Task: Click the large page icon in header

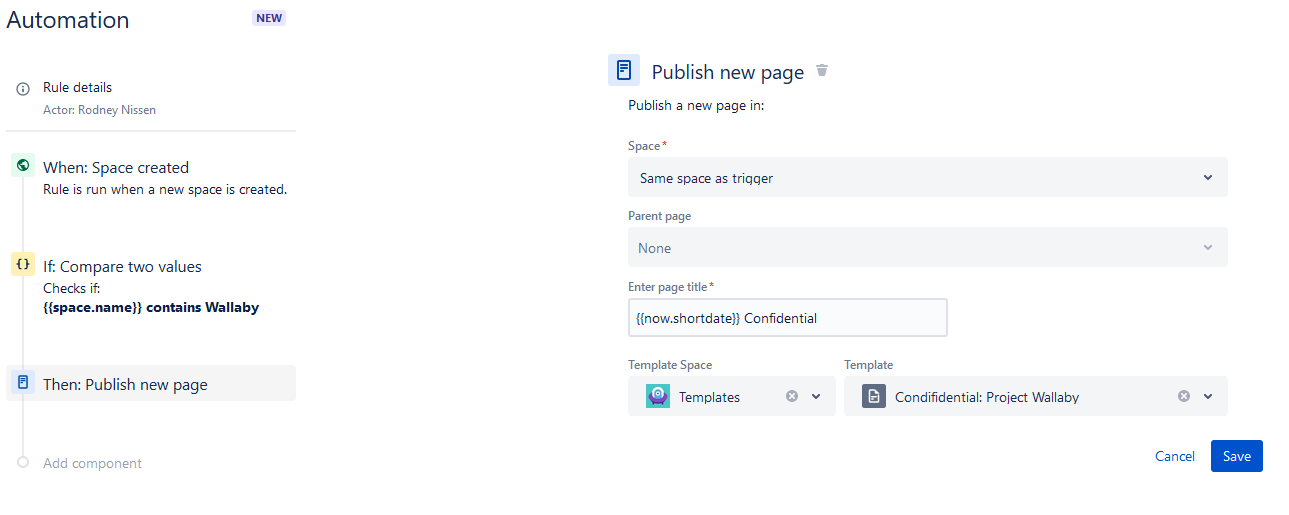Action: tap(624, 71)
